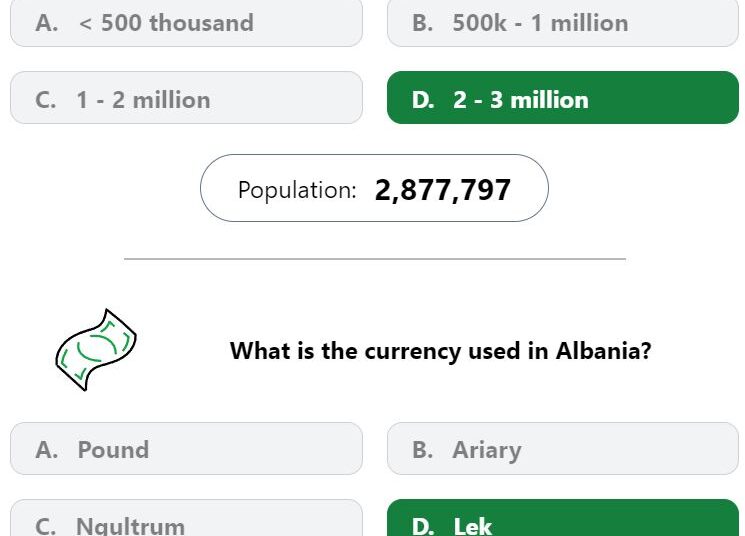The width and height of the screenshot is (745, 536).
Task: Select the highlighted "2 - 3 million" answer
Action: (562, 99)
